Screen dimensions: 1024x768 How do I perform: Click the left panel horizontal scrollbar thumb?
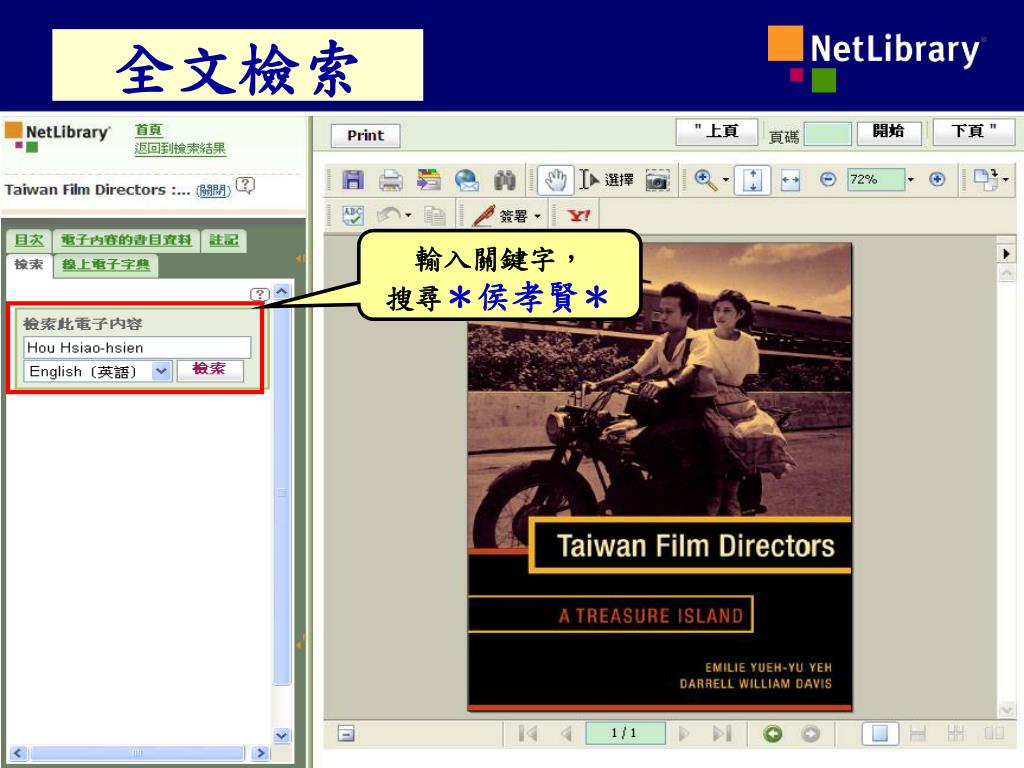pyautogui.click(x=137, y=753)
